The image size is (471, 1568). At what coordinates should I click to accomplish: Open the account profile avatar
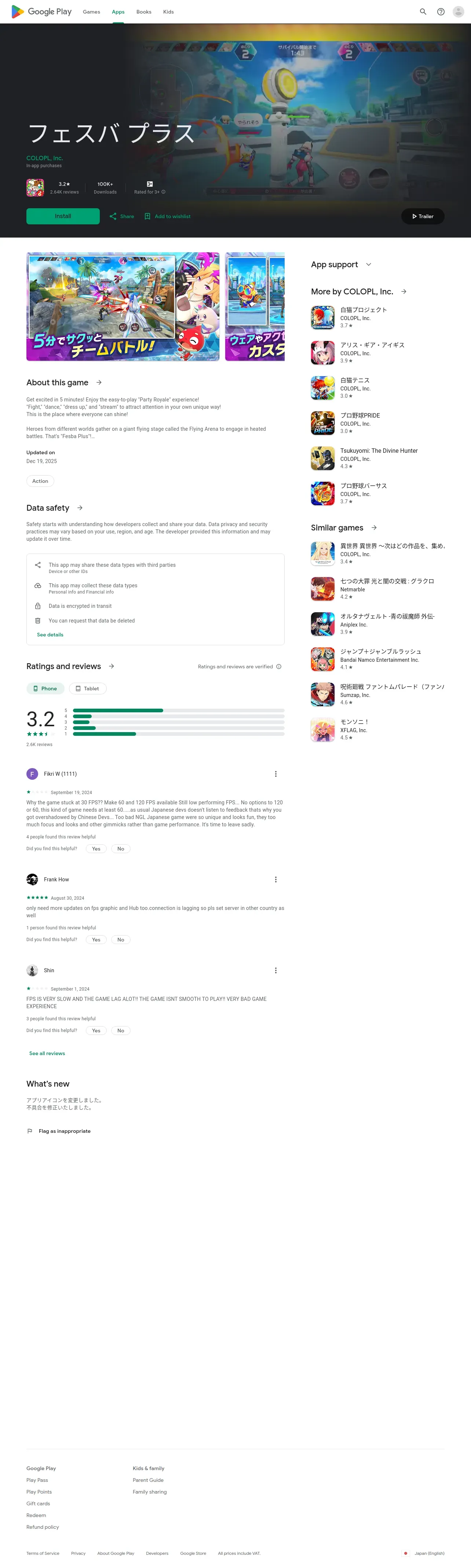click(x=458, y=12)
